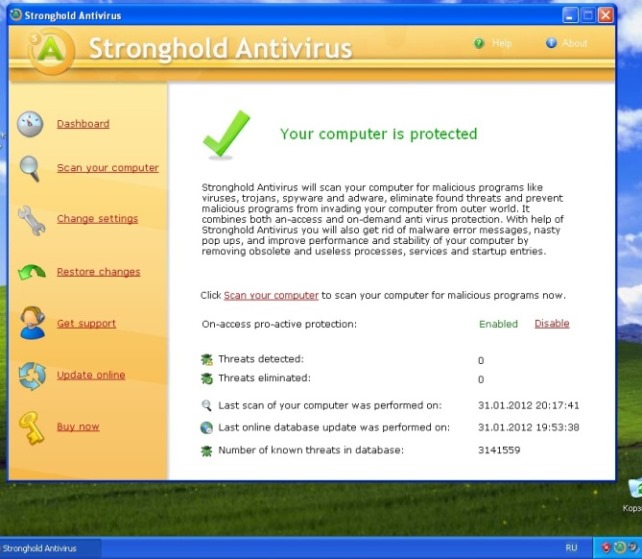This screenshot has width=642, height=559.
Task: Open Restore changes link
Action: 98,272
